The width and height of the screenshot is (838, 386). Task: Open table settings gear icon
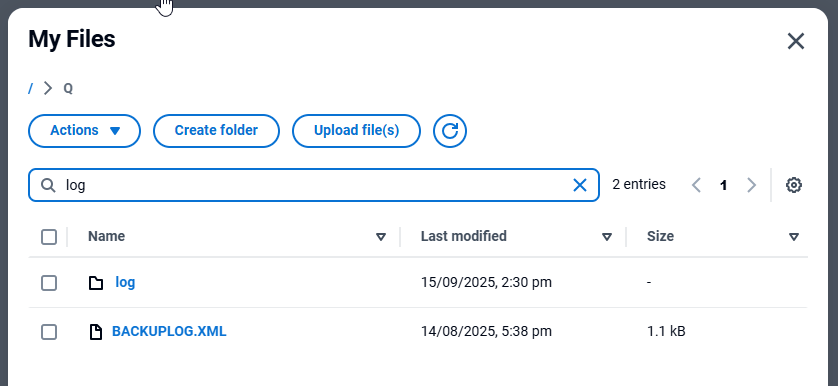click(794, 185)
